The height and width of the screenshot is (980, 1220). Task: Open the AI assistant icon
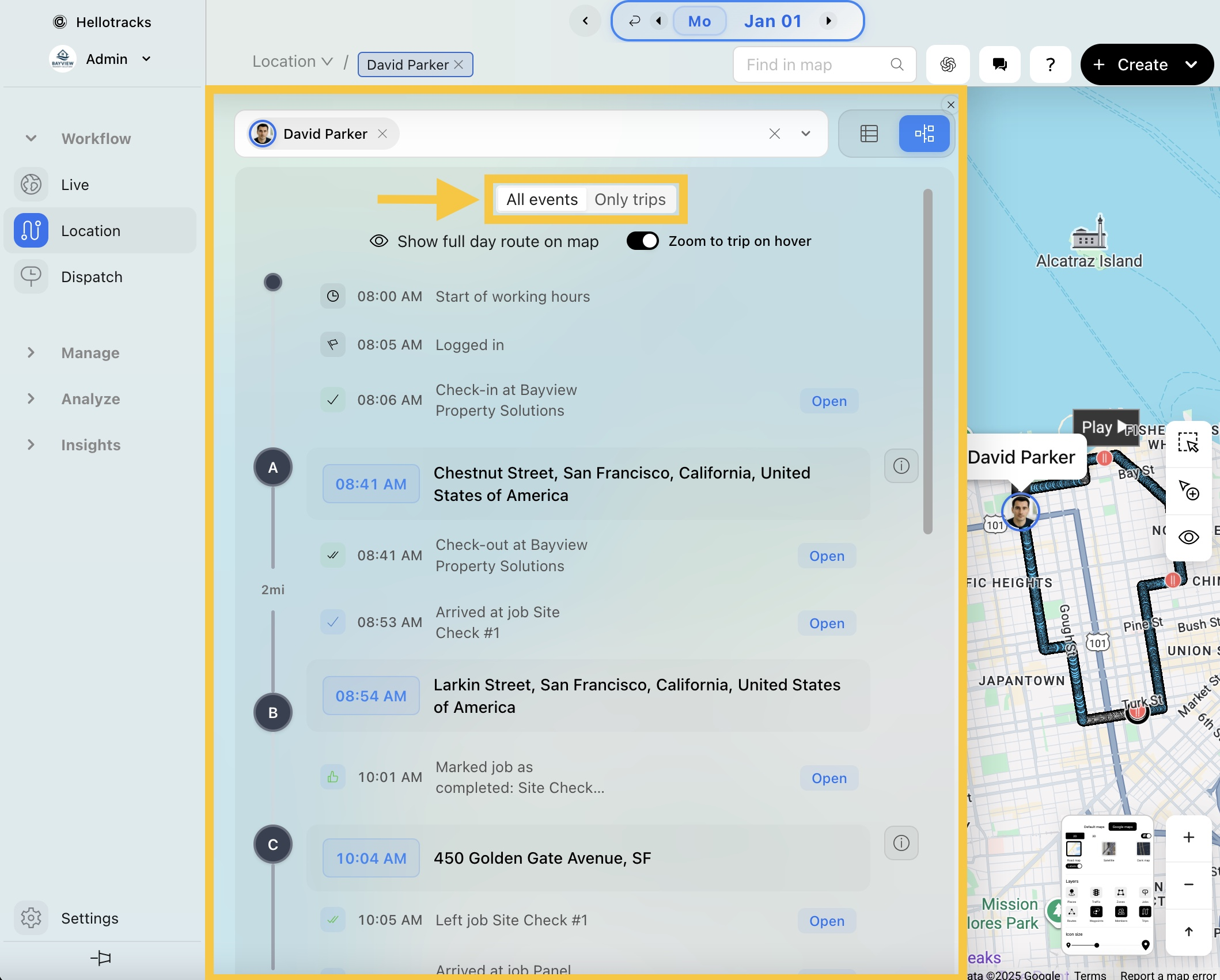[948, 64]
